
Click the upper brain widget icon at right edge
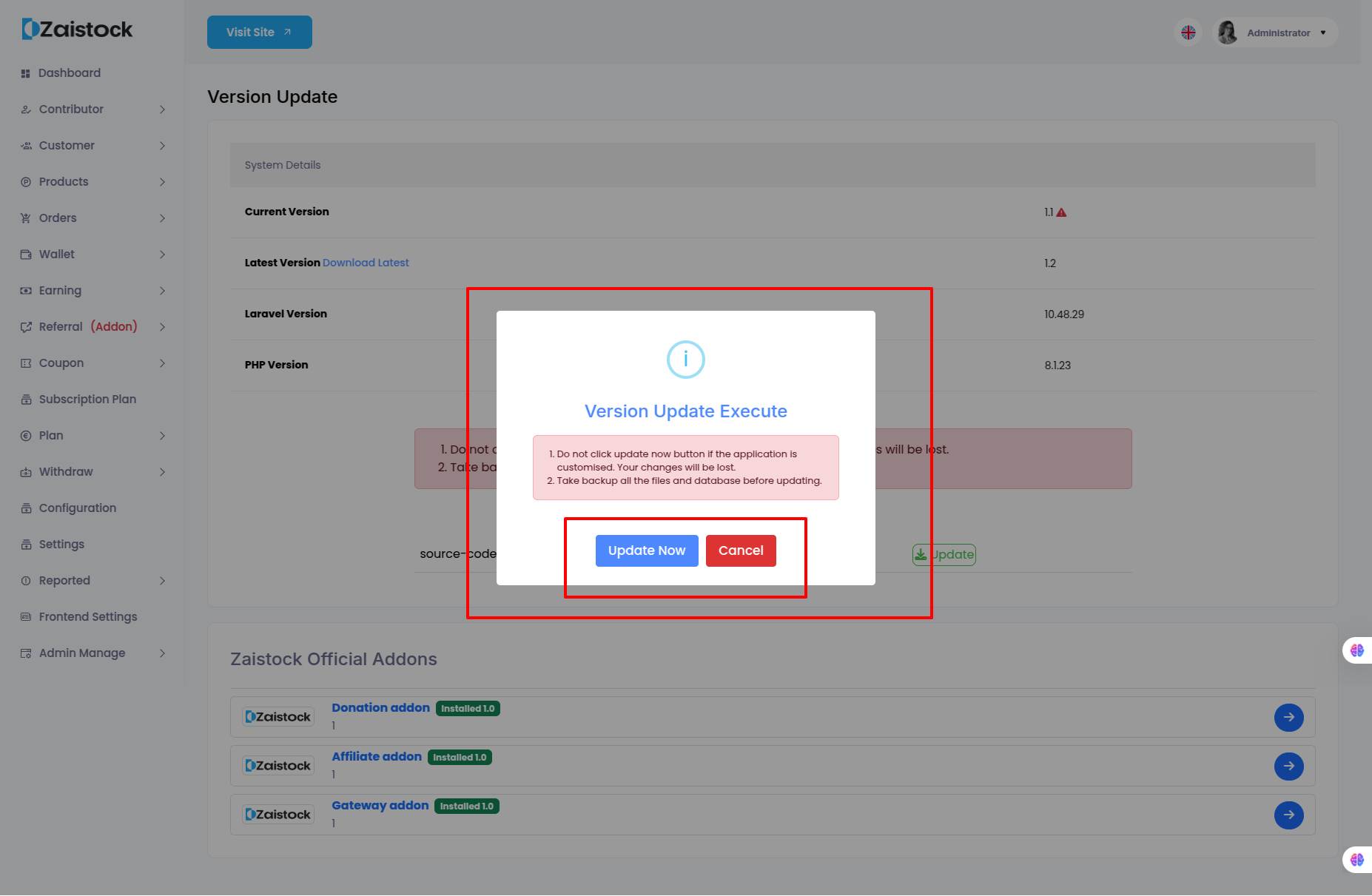[x=1357, y=650]
